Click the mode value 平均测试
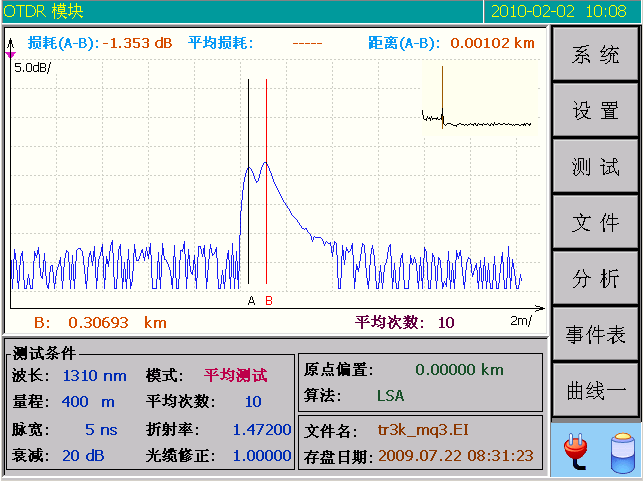Image resolution: width=643 pixels, height=481 pixels. point(235,375)
